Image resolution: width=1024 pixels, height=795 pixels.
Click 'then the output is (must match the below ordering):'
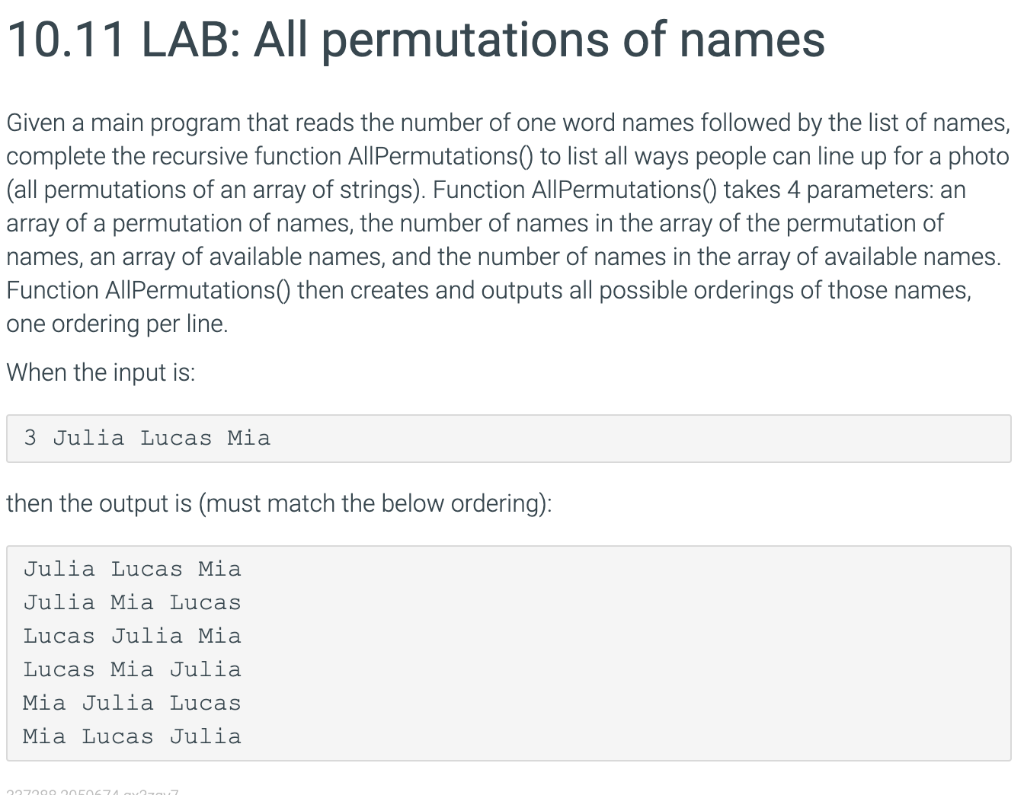pyautogui.click(x=279, y=504)
